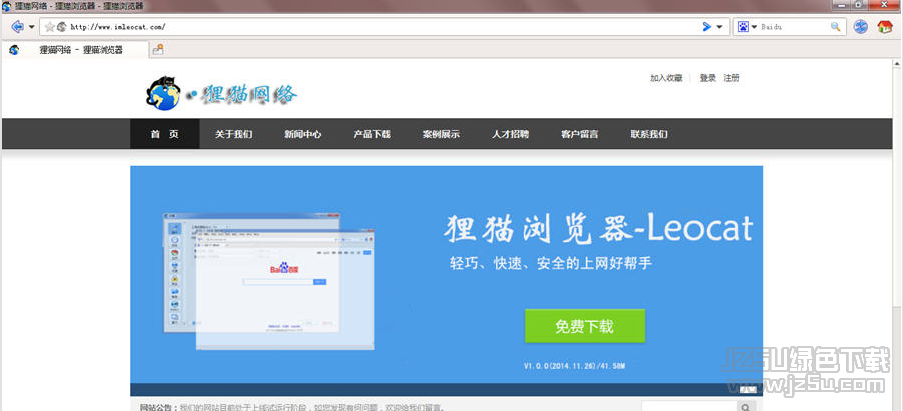Click the slogan 轻巧、快速、安全的上网好帮手
This screenshot has width=903, height=411.
(551, 264)
